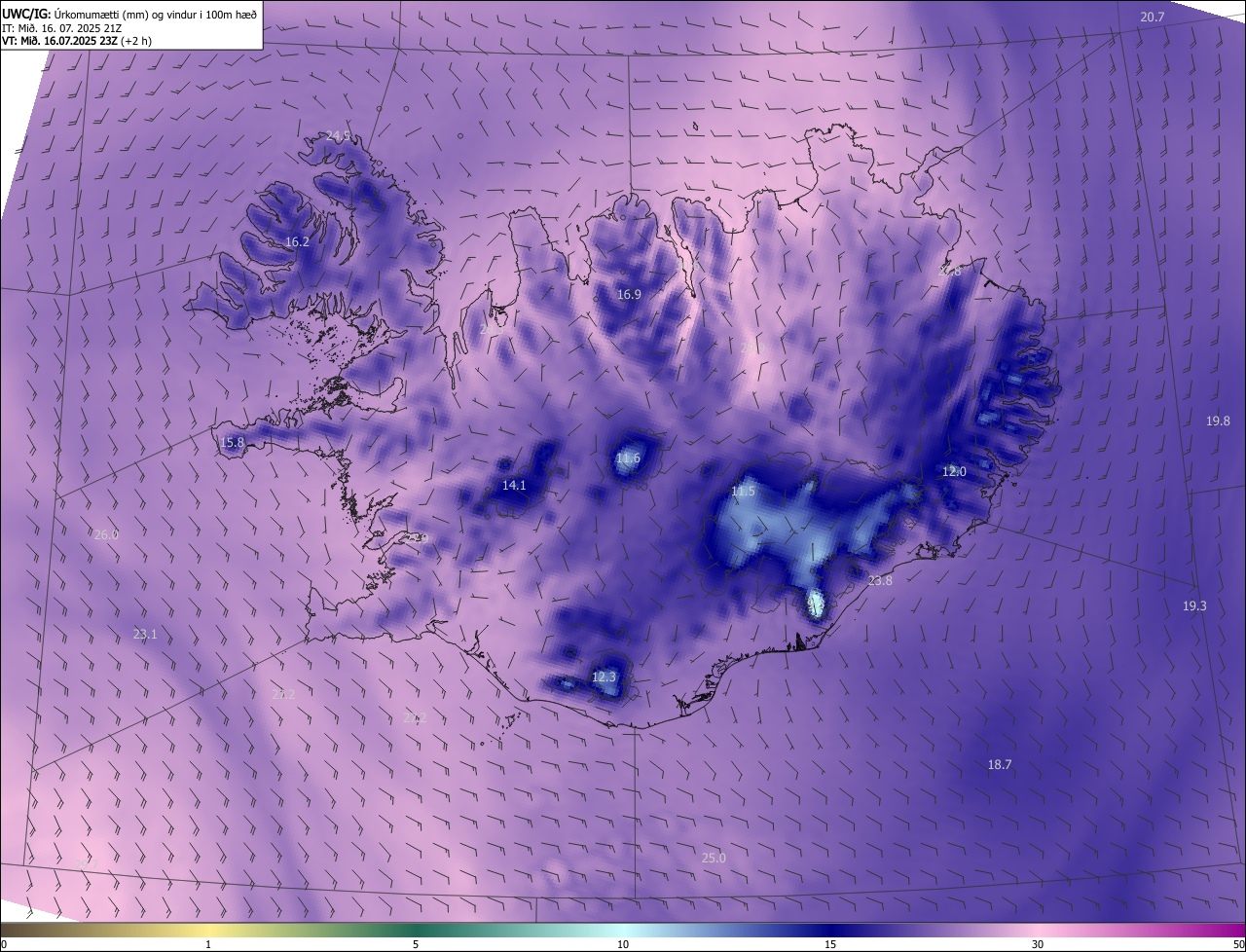This screenshot has width=1246, height=952.
Task: Click the 12.3 value label
Action: click(x=605, y=677)
